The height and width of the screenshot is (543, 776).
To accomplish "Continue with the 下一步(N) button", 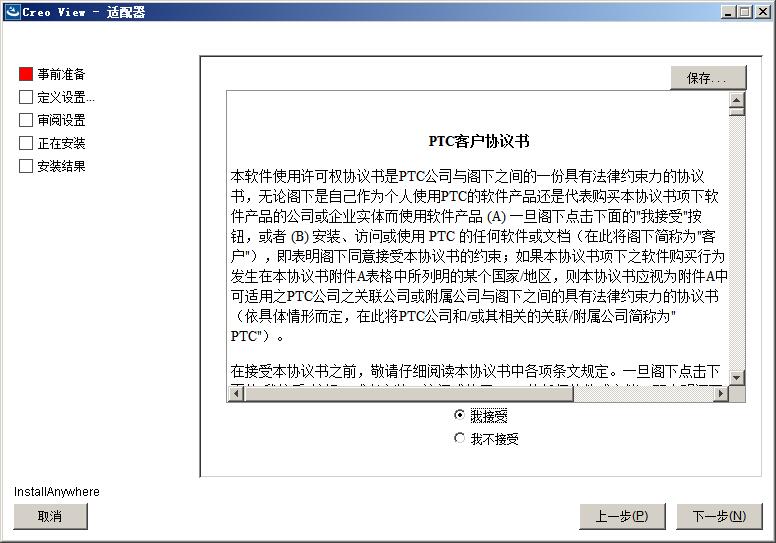I will [x=719, y=516].
